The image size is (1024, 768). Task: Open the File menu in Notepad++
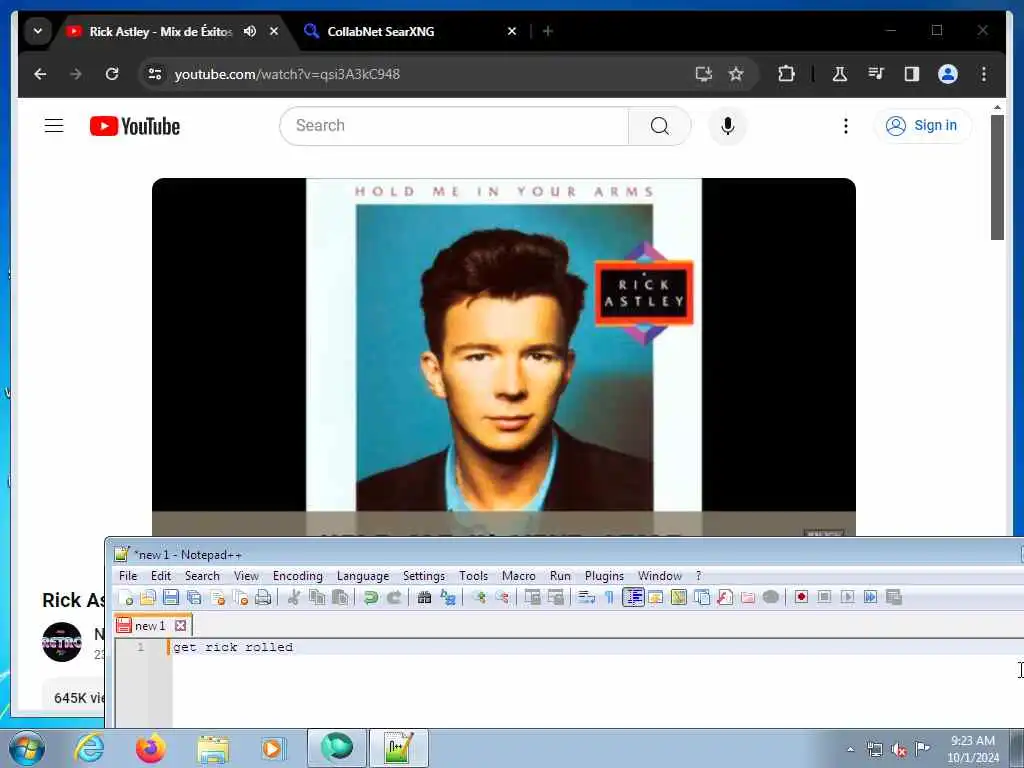tap(128, 576)
